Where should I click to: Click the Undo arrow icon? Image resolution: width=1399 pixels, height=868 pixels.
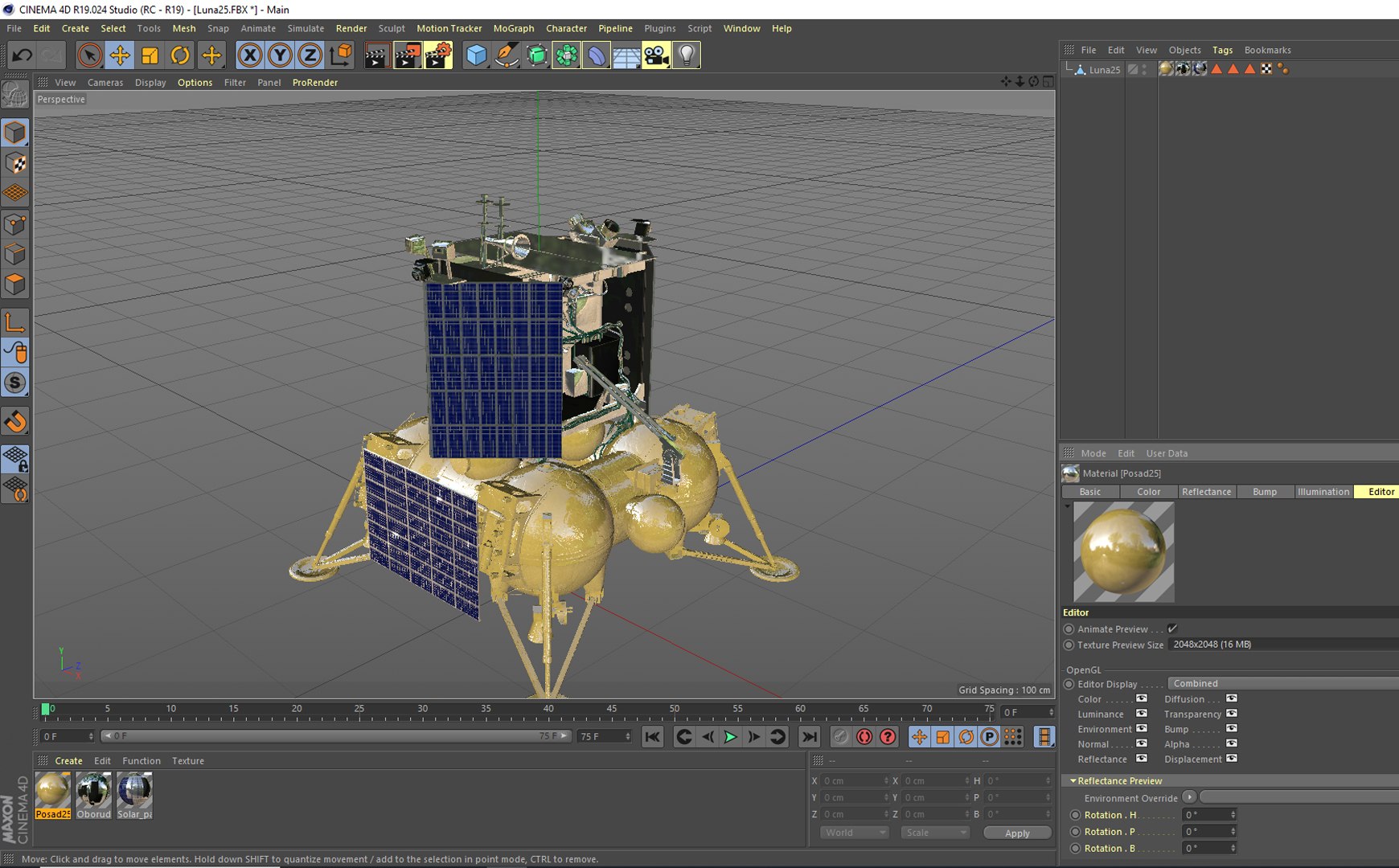click(x=22, y=55)
